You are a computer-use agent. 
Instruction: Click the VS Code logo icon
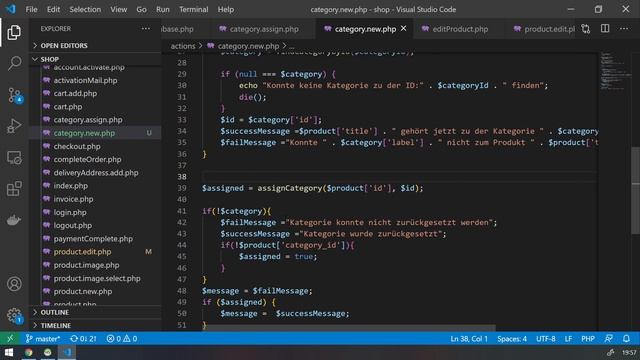tap(10, 9)
